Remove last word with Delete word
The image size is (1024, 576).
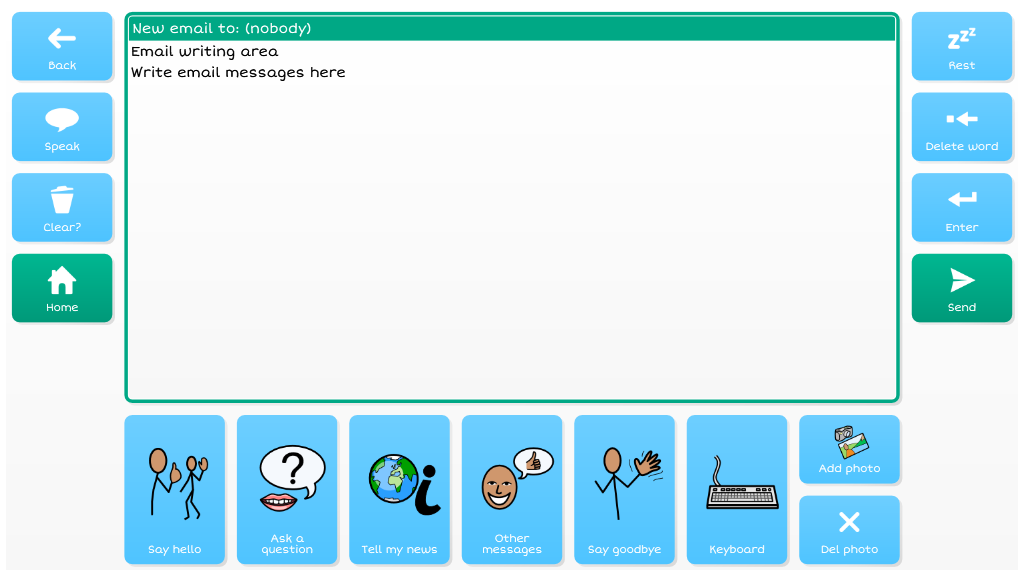[961, 127]
